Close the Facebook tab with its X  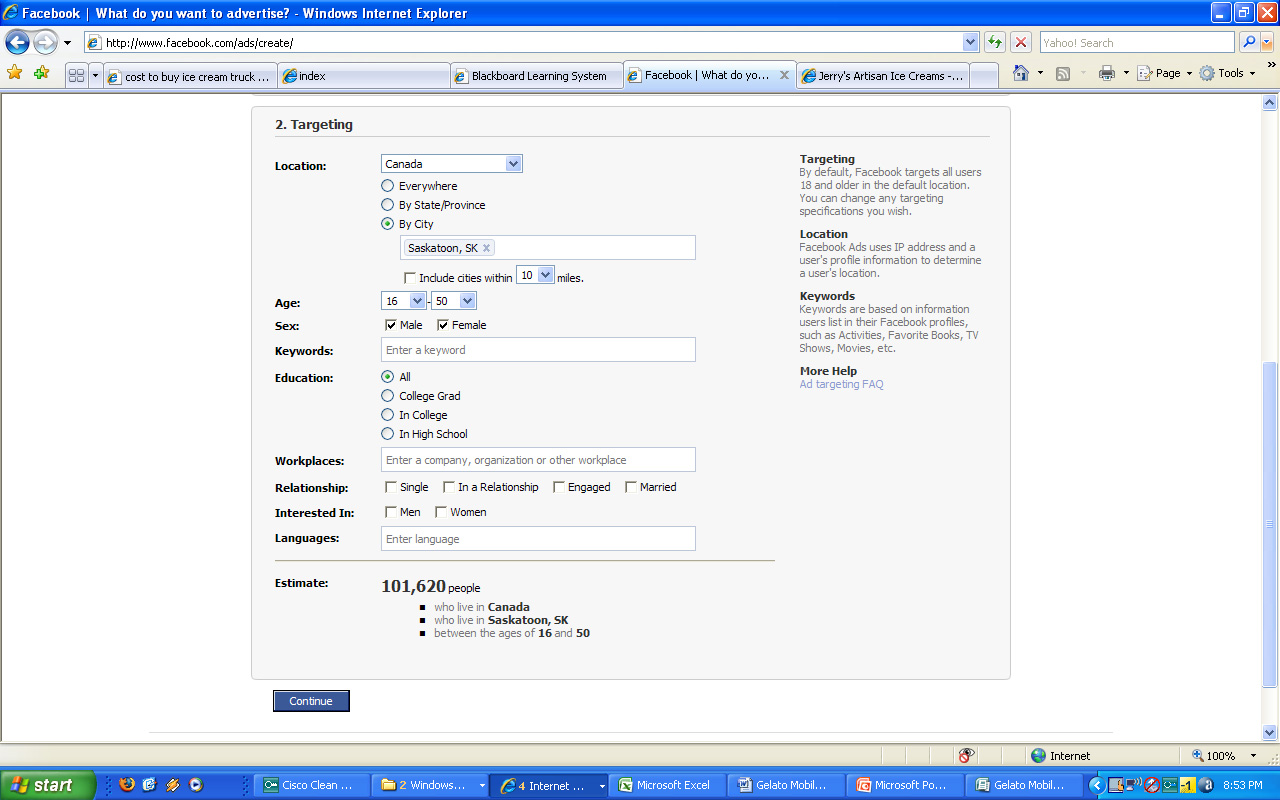pos(784,75)
